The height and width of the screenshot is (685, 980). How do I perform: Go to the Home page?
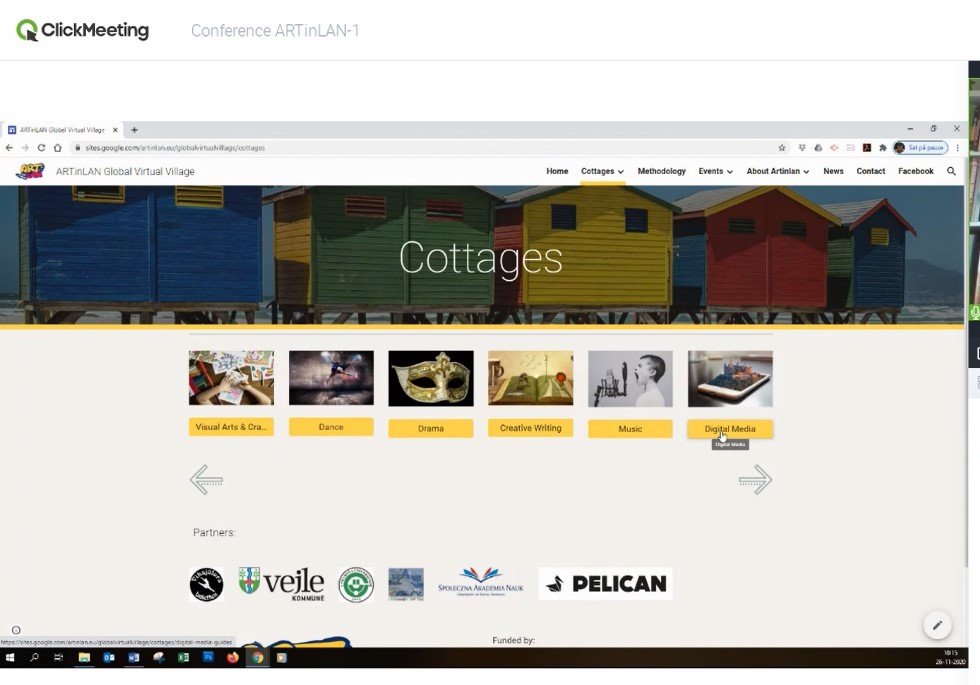pos(557,171)
